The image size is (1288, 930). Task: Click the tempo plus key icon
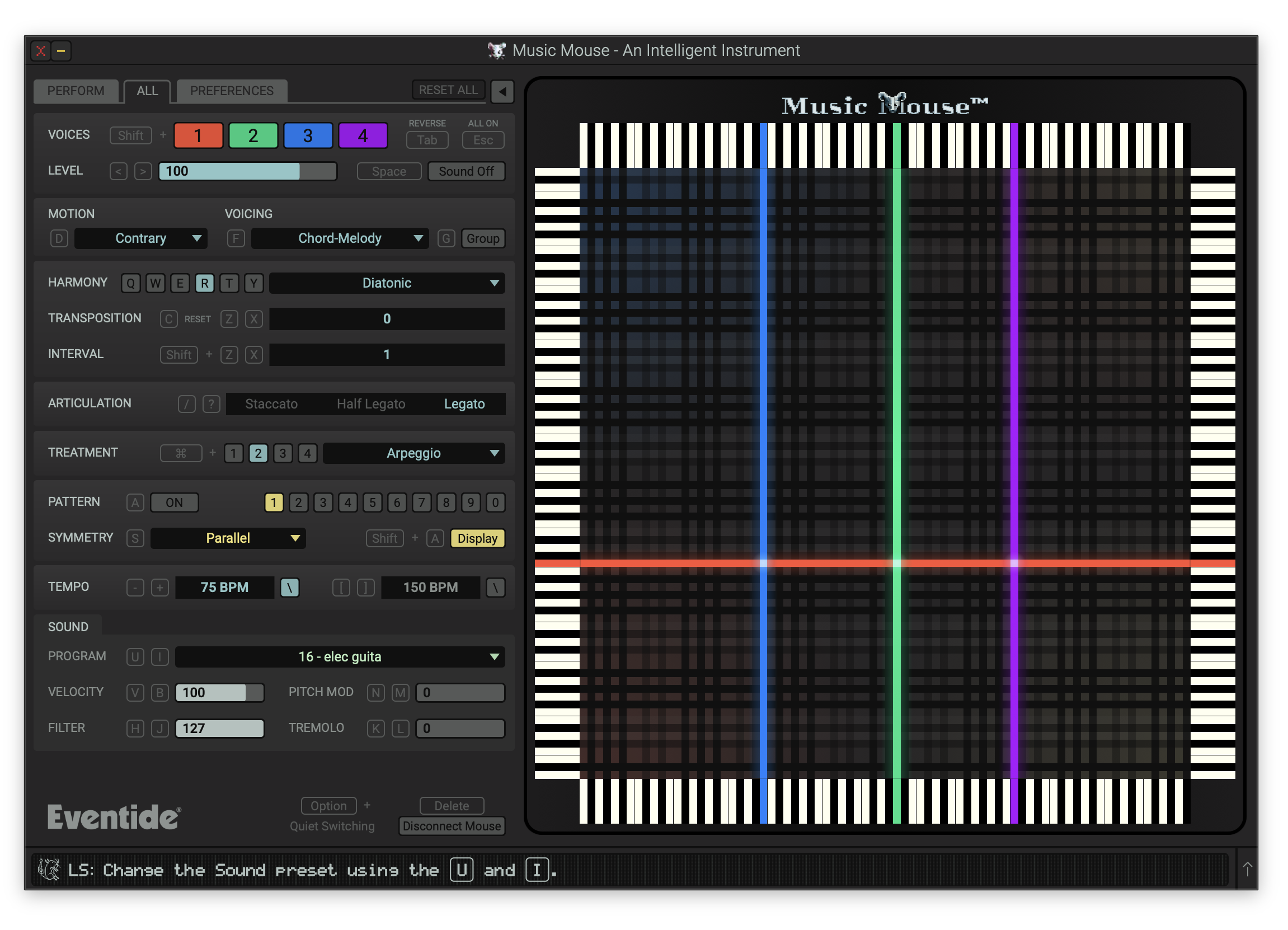[x=159, y=588]
